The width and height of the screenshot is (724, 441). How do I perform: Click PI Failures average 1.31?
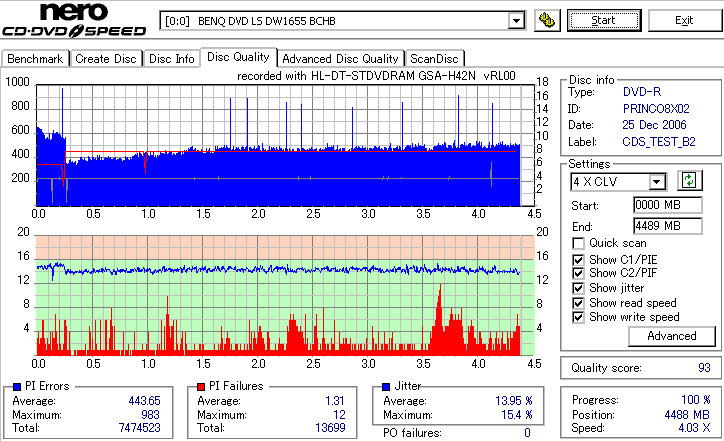point(335,401)
